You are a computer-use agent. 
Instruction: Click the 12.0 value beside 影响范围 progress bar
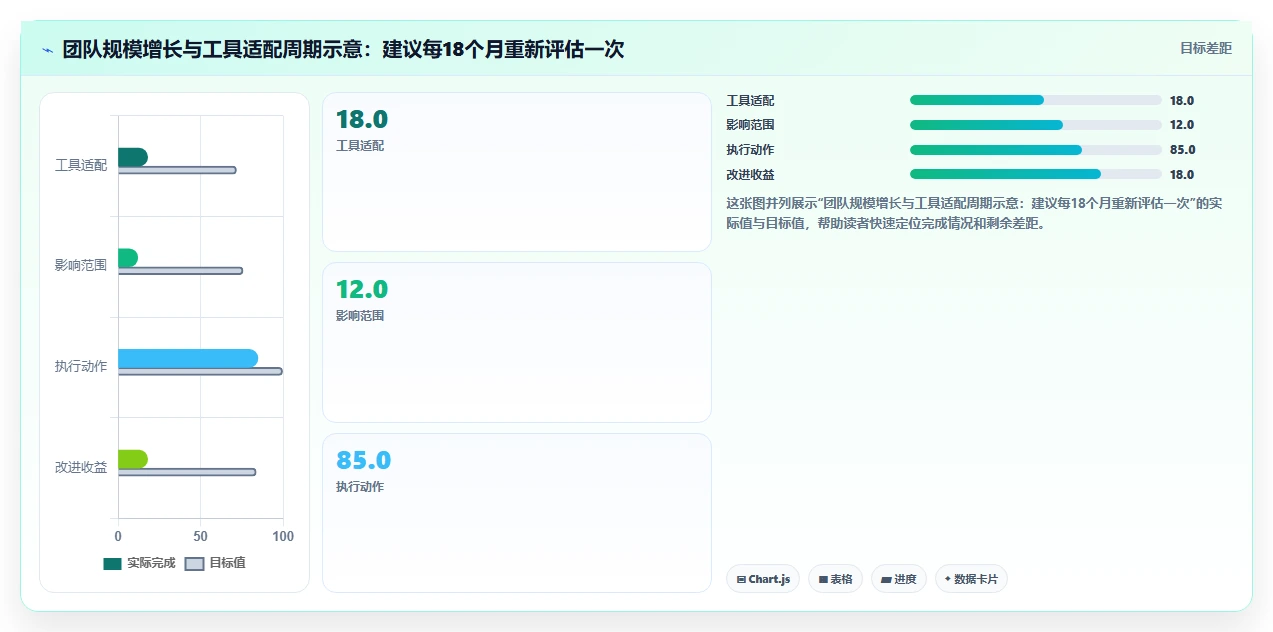point(1182,125)
